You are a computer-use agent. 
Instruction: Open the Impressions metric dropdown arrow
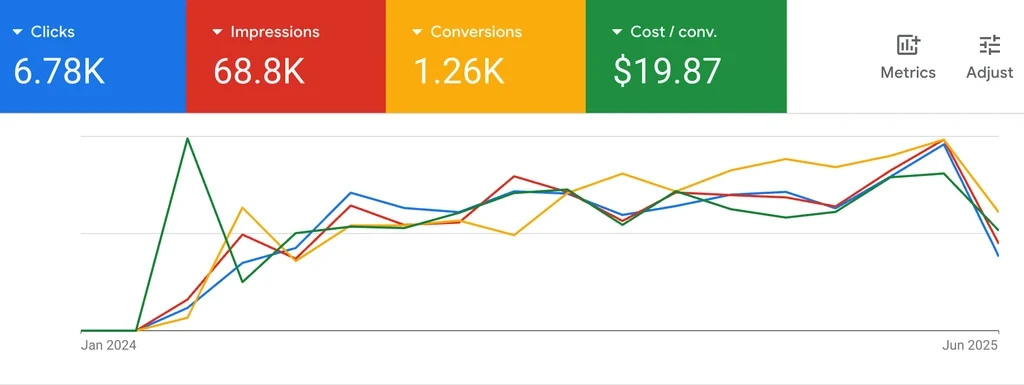pyautogui.click(x=217, y=31)
